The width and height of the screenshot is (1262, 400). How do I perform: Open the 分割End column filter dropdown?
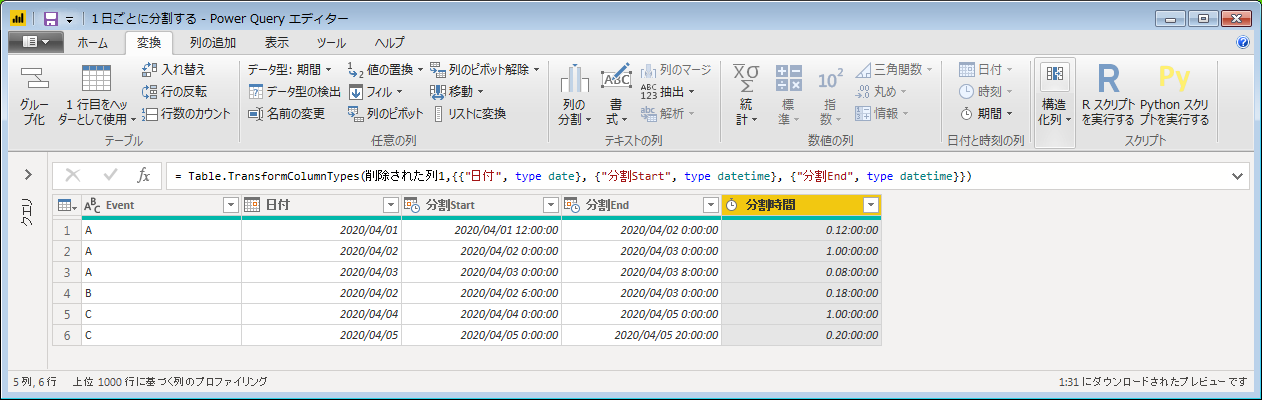coord(710,205)
